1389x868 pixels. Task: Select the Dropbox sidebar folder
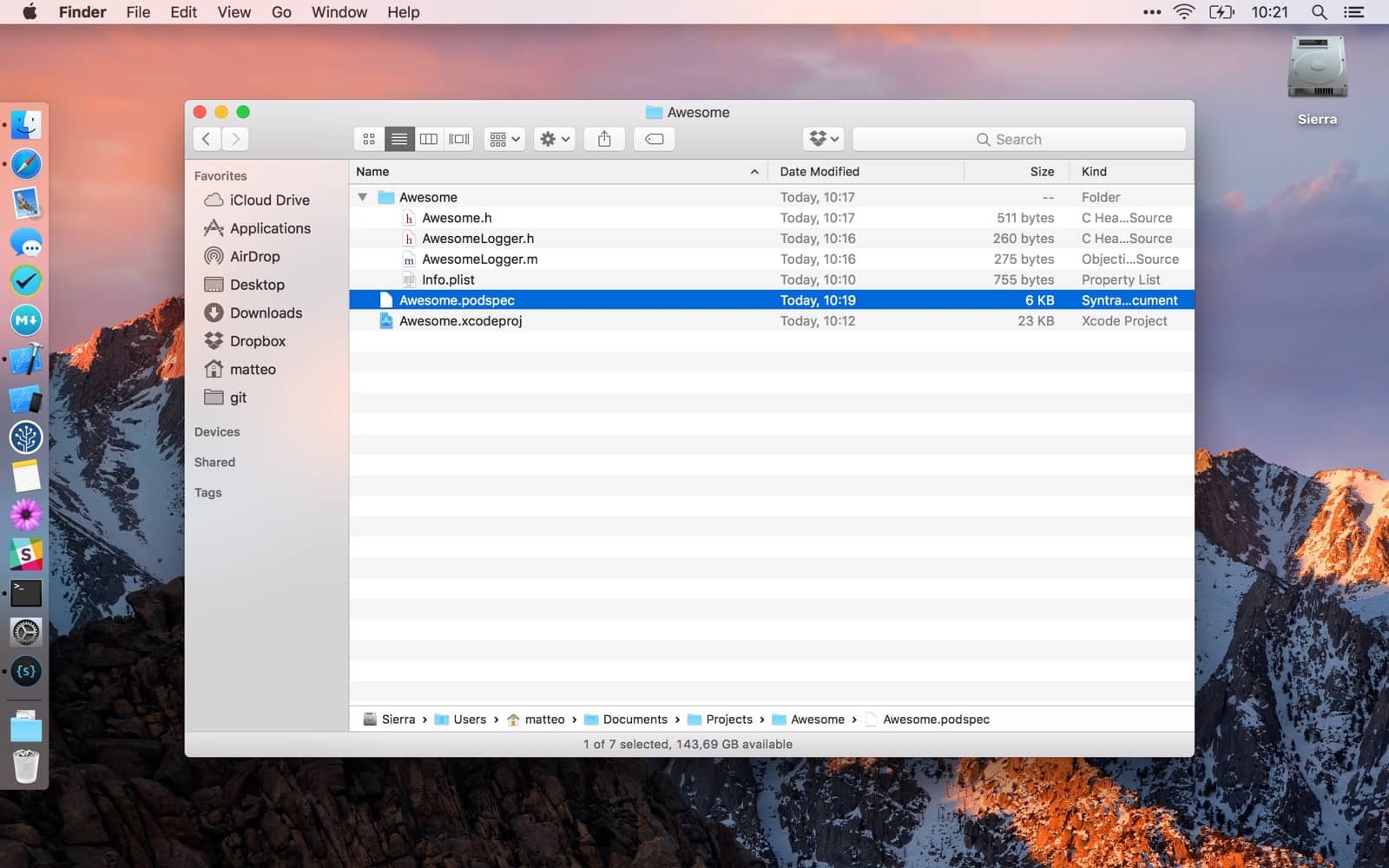(x=257, y=341)
